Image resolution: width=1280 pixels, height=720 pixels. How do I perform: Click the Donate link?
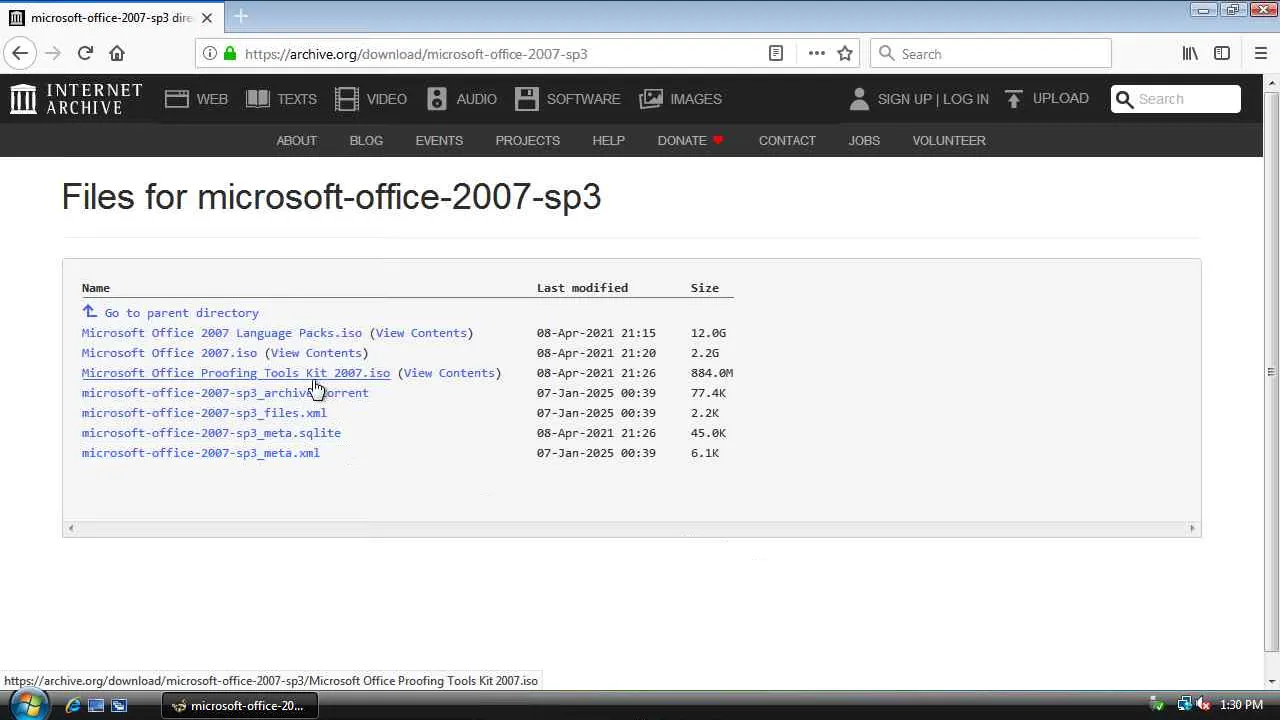tap(690, 141)
